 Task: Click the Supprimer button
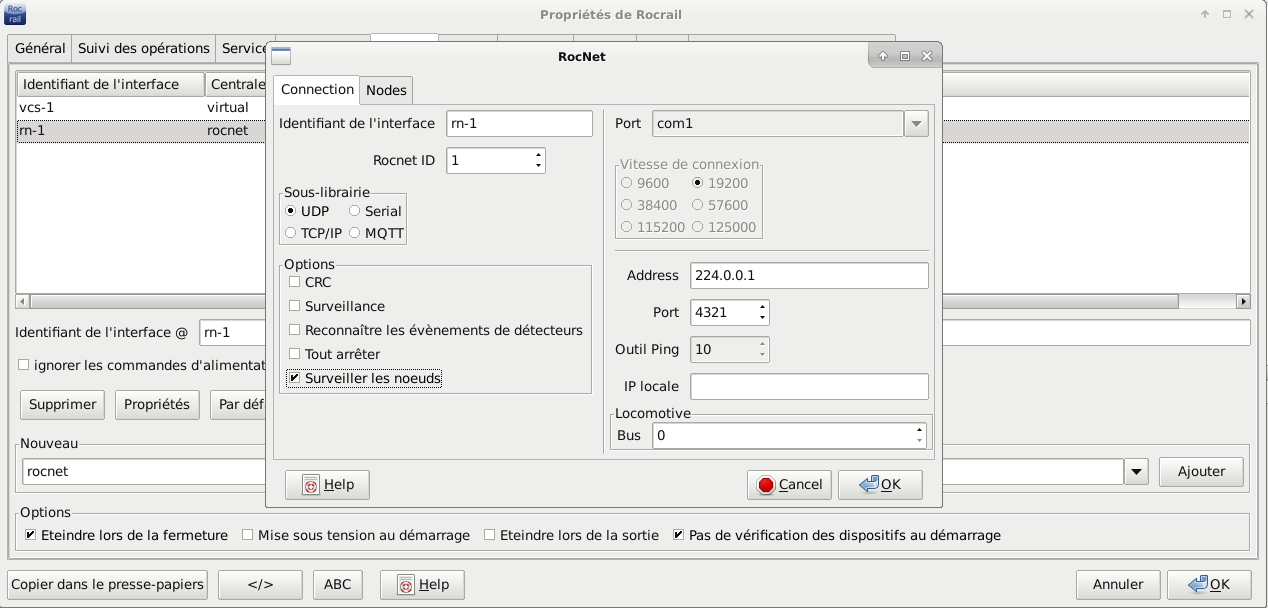coord(63,405)
